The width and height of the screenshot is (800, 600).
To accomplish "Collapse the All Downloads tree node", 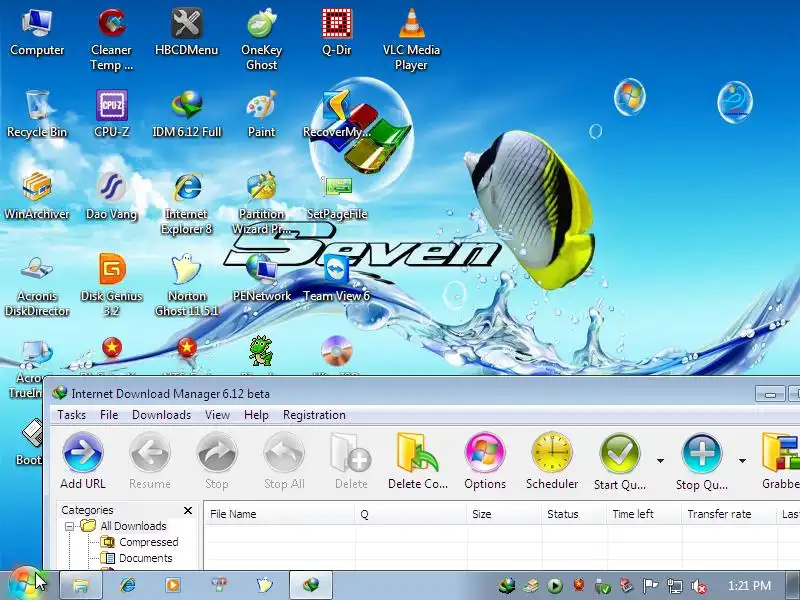I will point(70,526).
